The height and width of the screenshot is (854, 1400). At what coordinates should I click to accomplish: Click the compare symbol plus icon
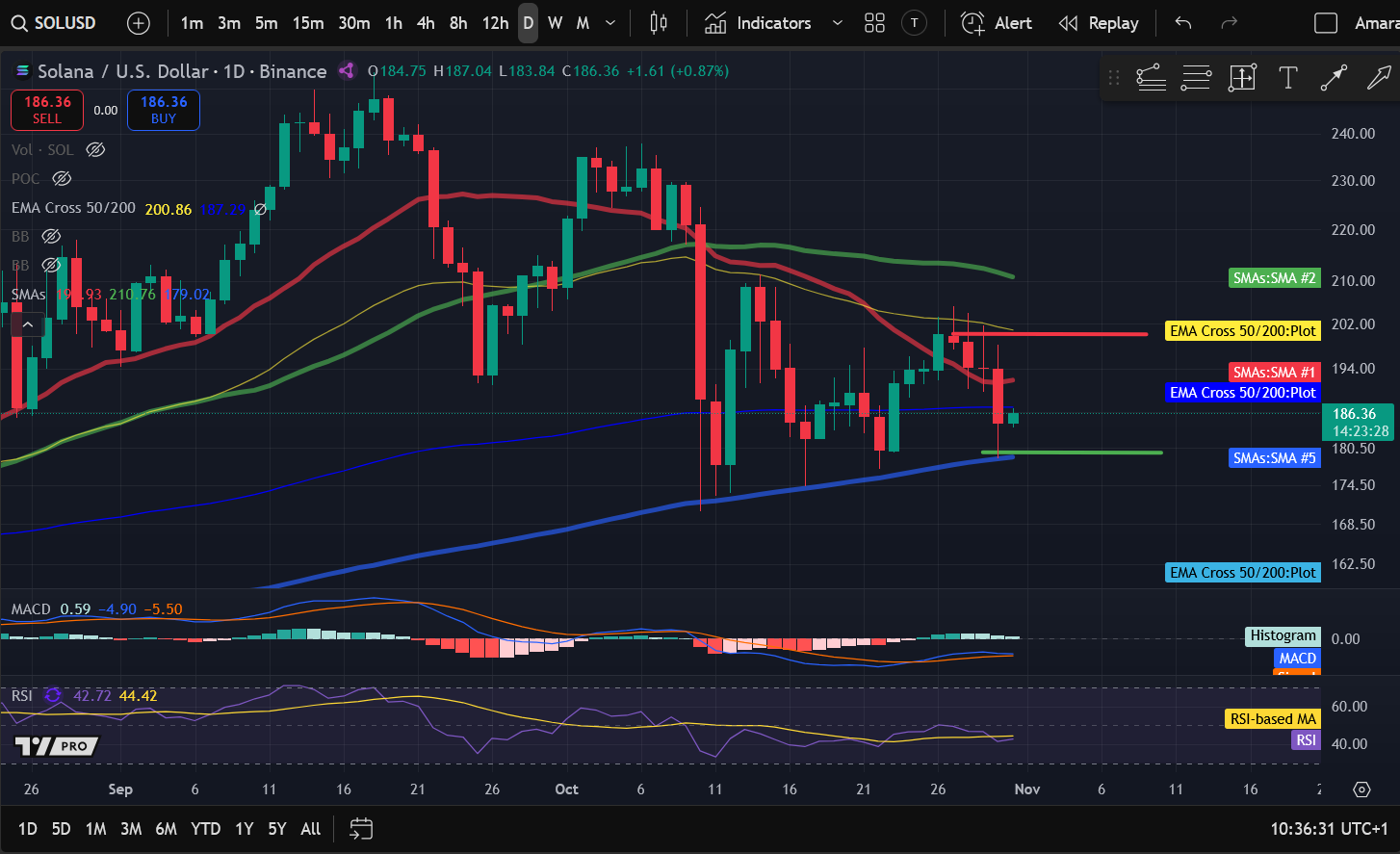pyautogui.click(x=138, y=22)
